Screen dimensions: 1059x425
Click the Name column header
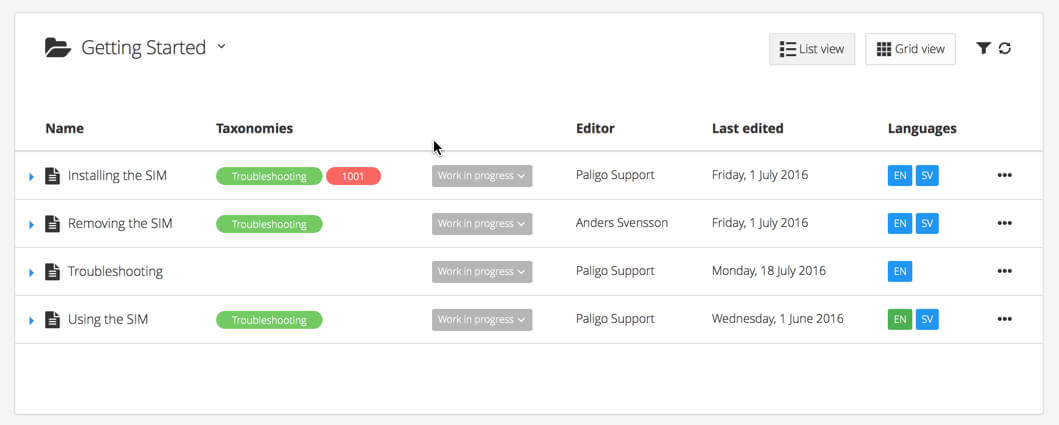click(65, 128)
